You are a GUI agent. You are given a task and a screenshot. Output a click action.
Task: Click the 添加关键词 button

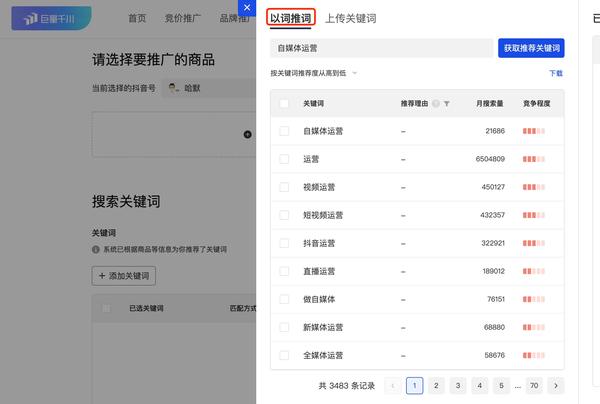[124, 276]
